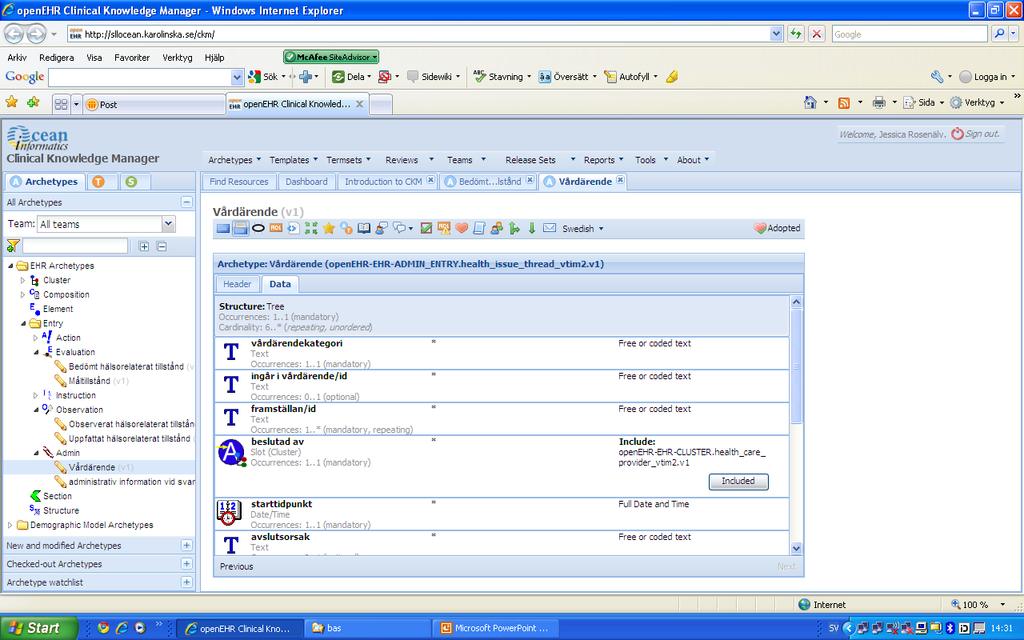This screenshot has width=1024, height=640.
Task: Switch to Dashboard tab
Action: [306, 182]
